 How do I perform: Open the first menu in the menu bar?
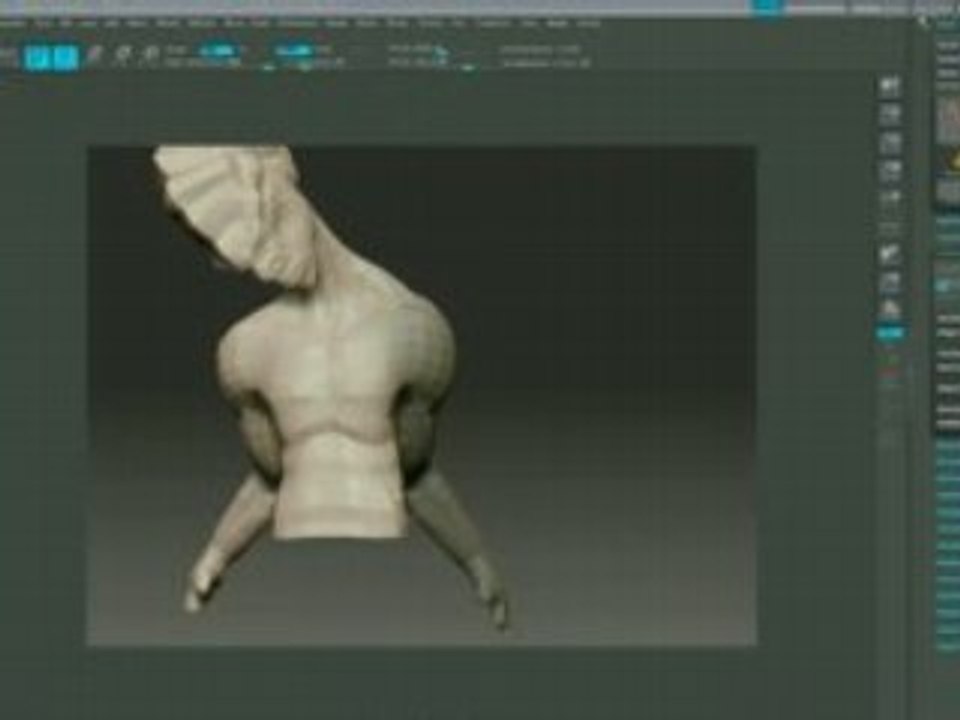pyautogui.click(x=17, y=22)
